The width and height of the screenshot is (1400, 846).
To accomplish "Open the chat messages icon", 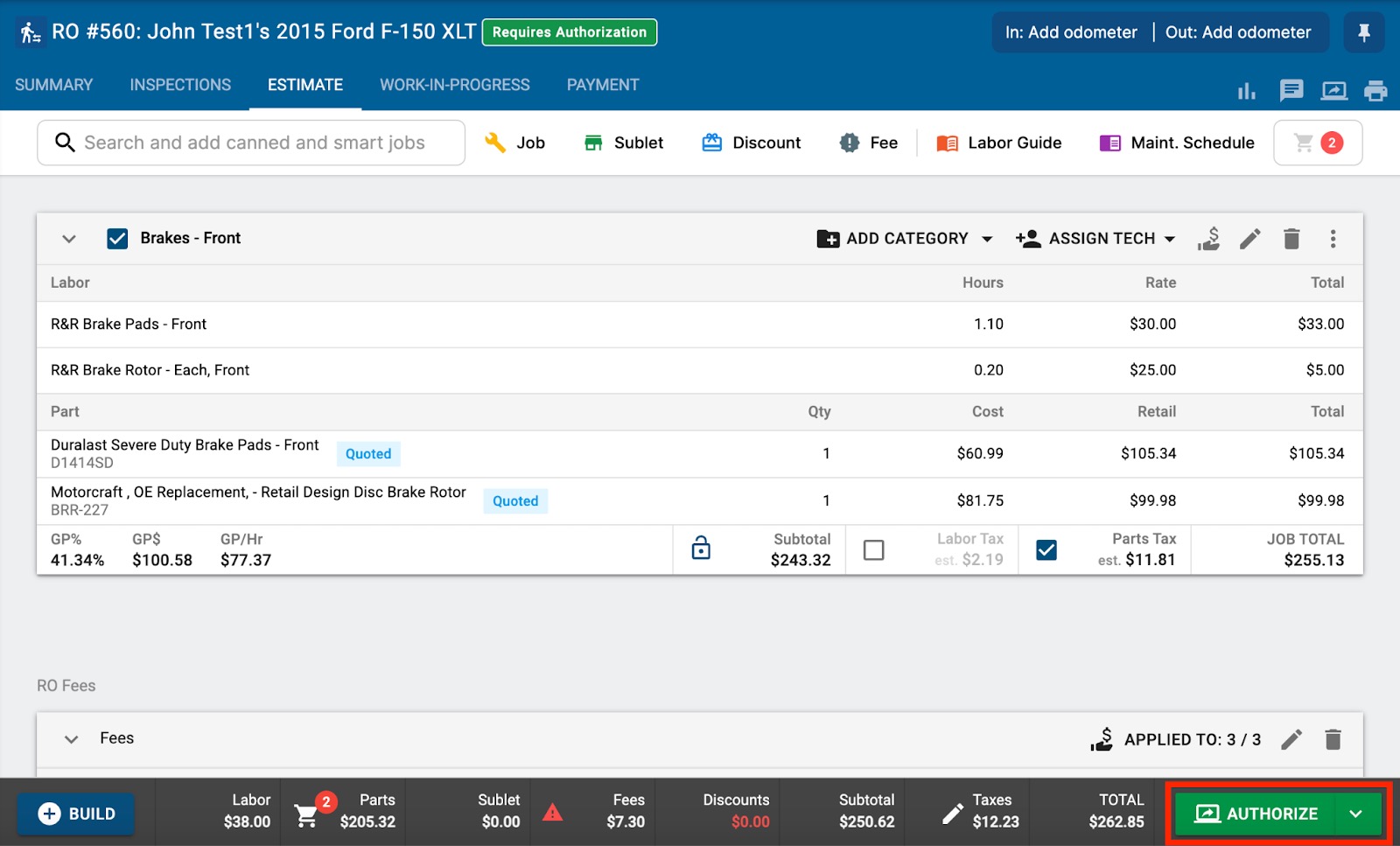I will coord(1291,90).
